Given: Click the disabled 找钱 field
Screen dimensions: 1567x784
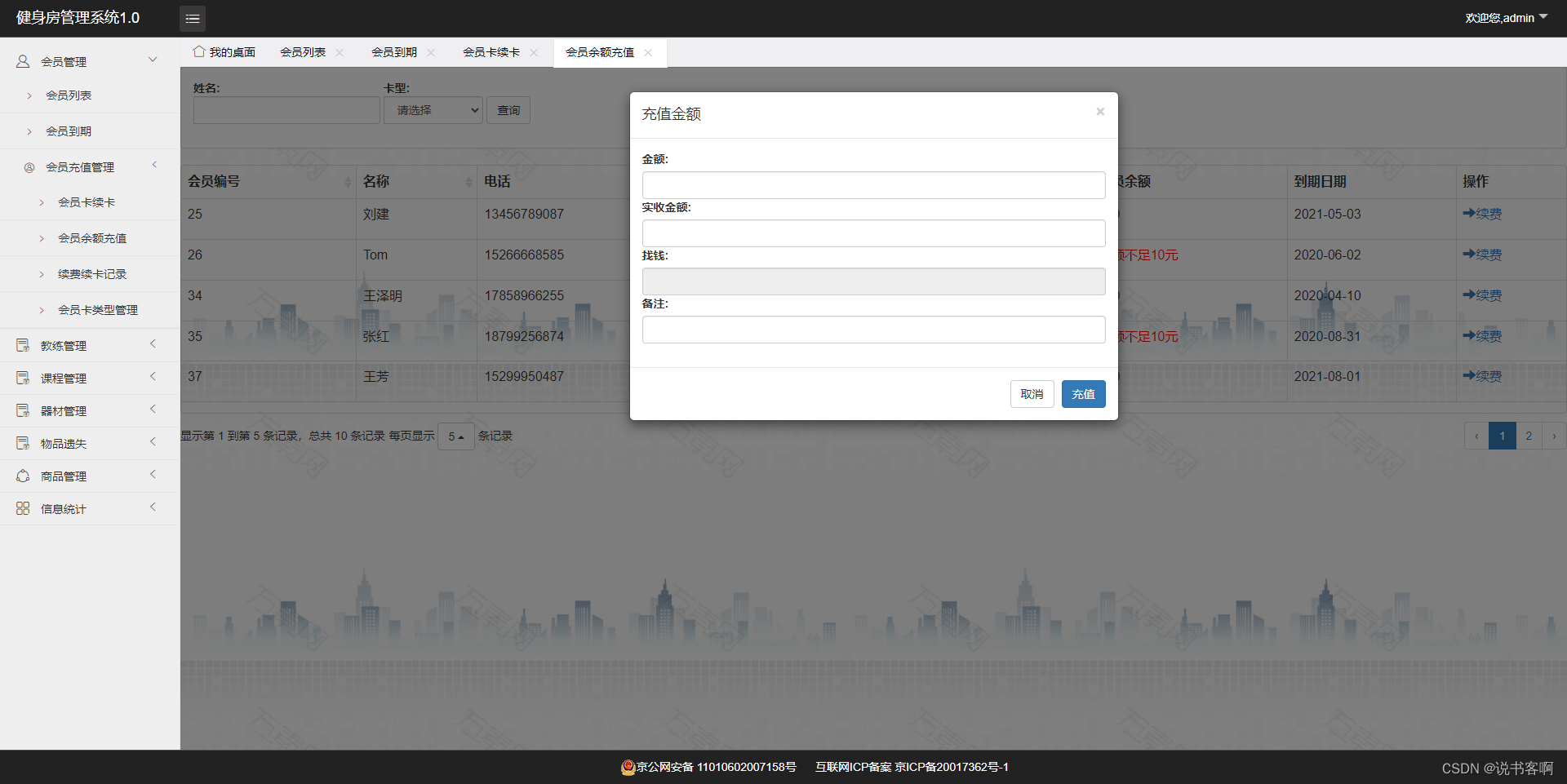Looking at the screenshot, I should [874, 281].
